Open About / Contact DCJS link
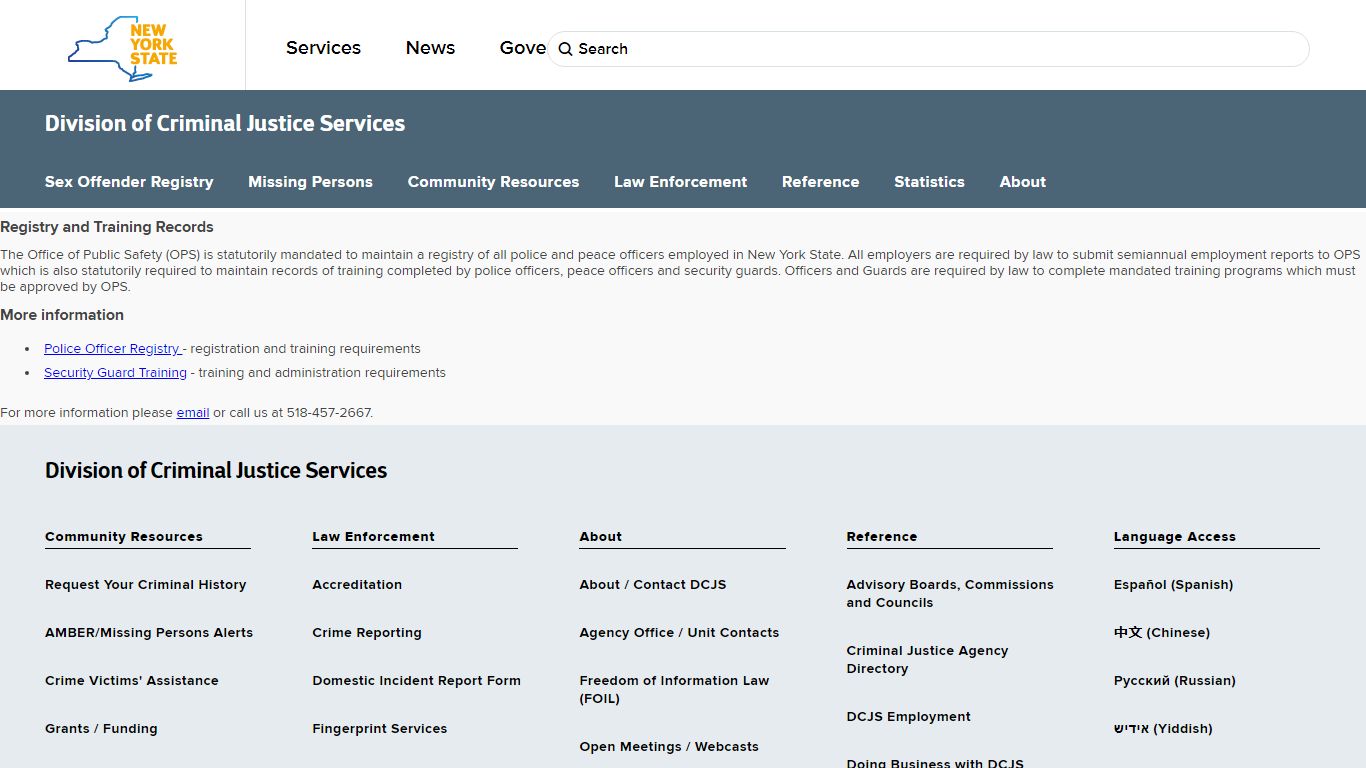Image resolution: width=1366 pixels, height=768 pixels. tap(653, 585)
